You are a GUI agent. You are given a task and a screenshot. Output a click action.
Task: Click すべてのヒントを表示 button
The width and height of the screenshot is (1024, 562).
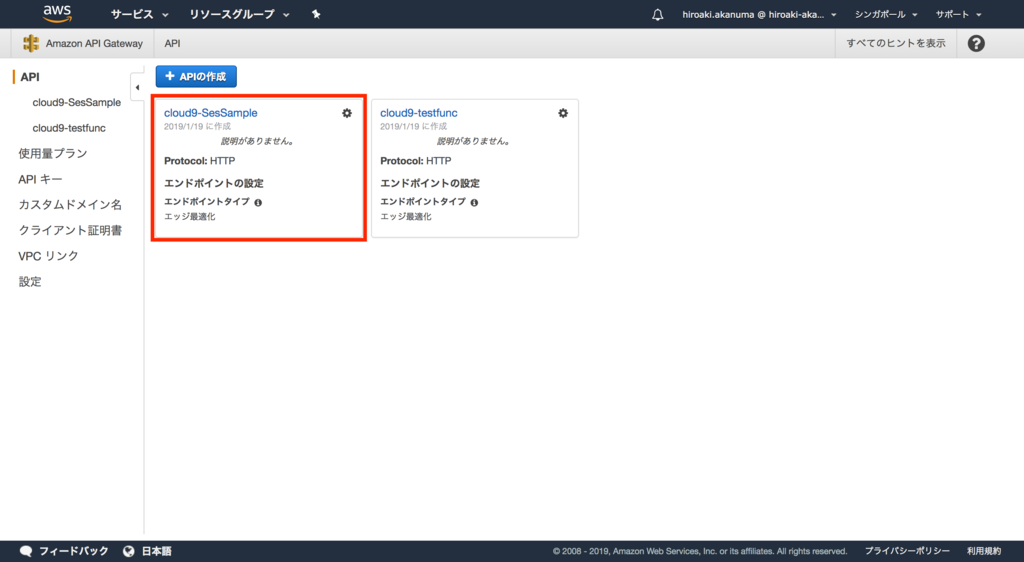tap(895, 43)
